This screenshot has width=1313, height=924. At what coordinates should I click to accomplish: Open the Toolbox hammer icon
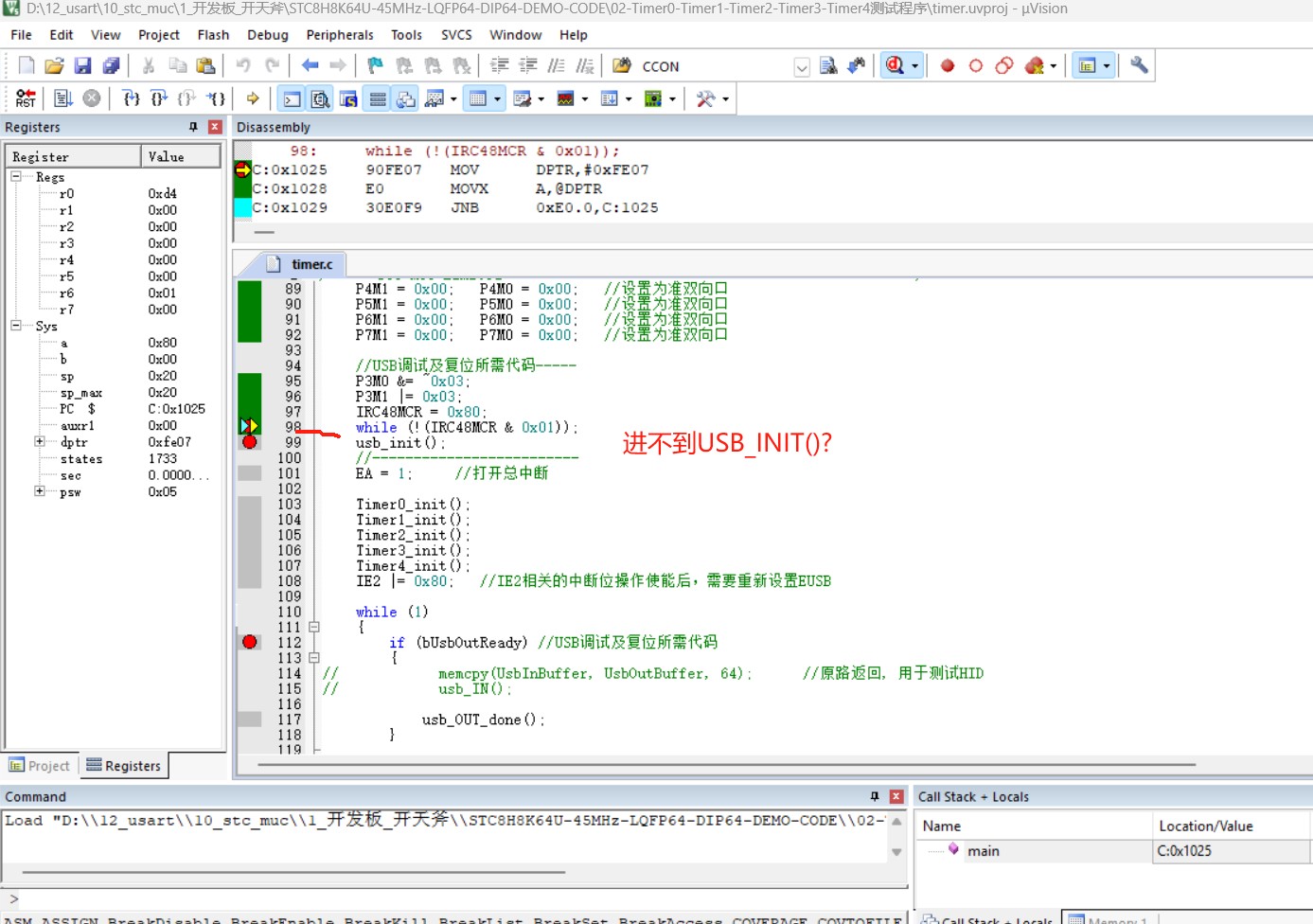[705, 98]
